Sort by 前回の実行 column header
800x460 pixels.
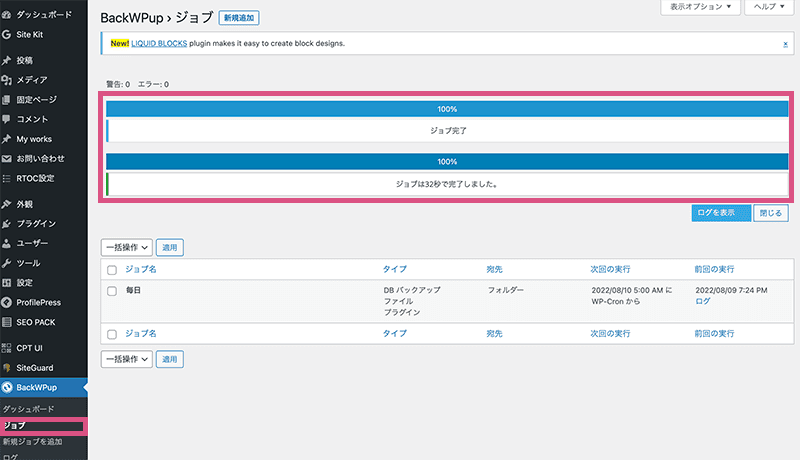tap(714, 269)
